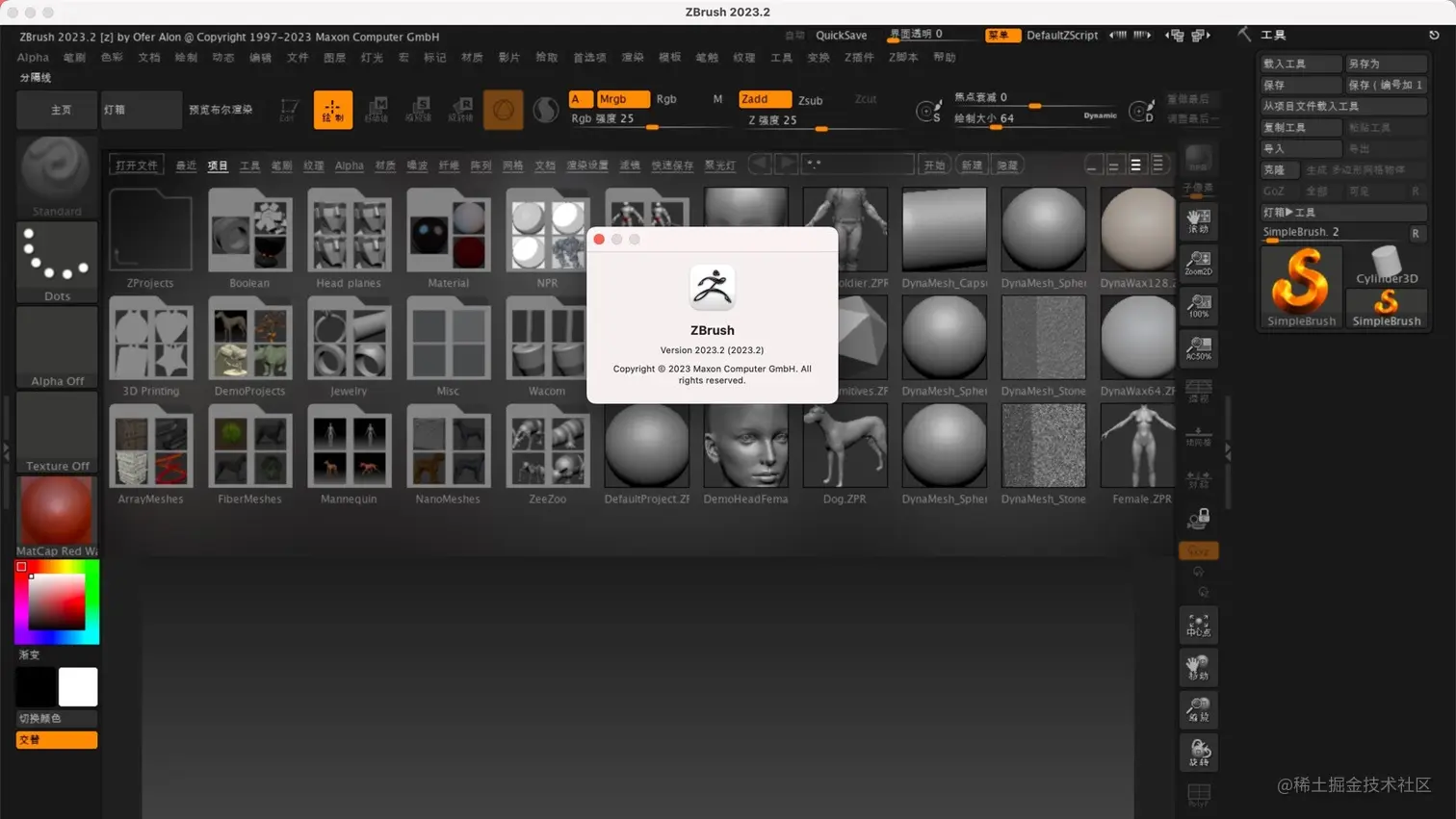
Task: Open the ArrayMeshes folder
Action: click(x=150, y=454)
